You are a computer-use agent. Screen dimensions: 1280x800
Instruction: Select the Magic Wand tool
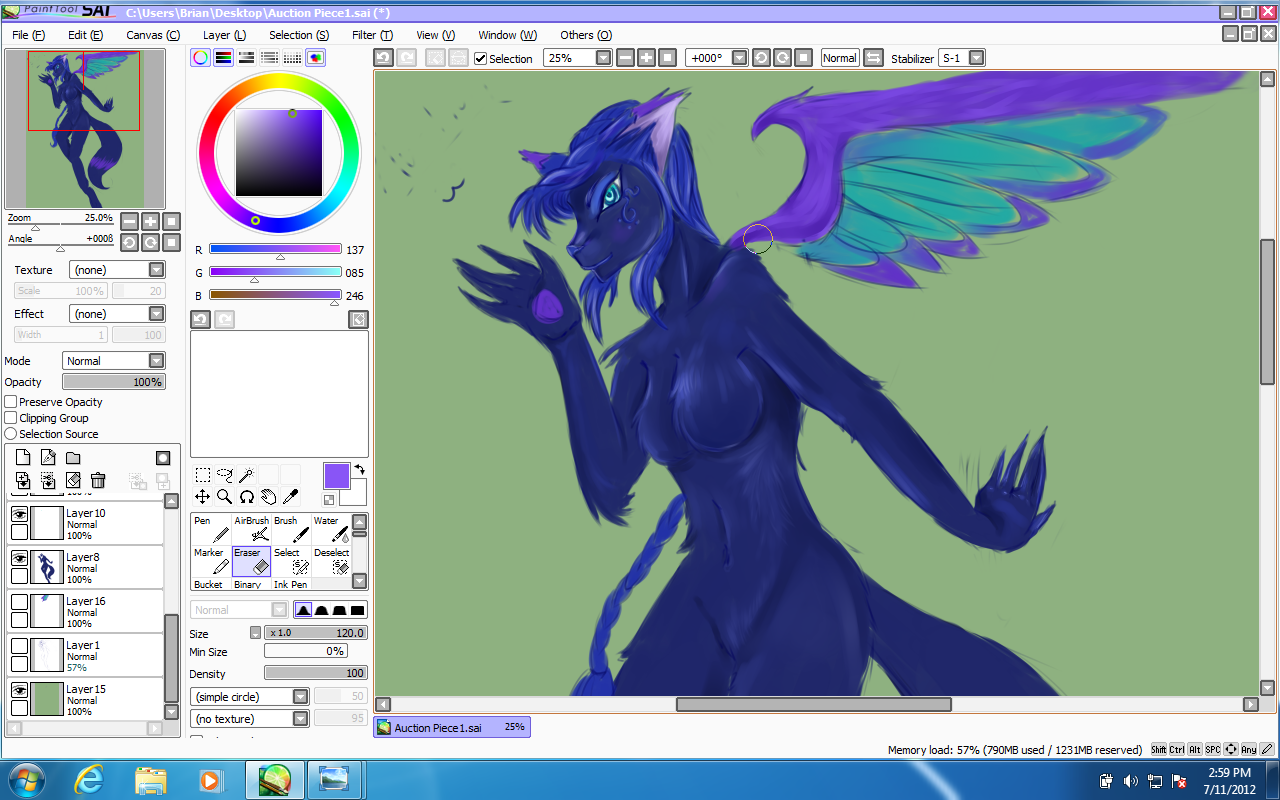click(246, 475)
